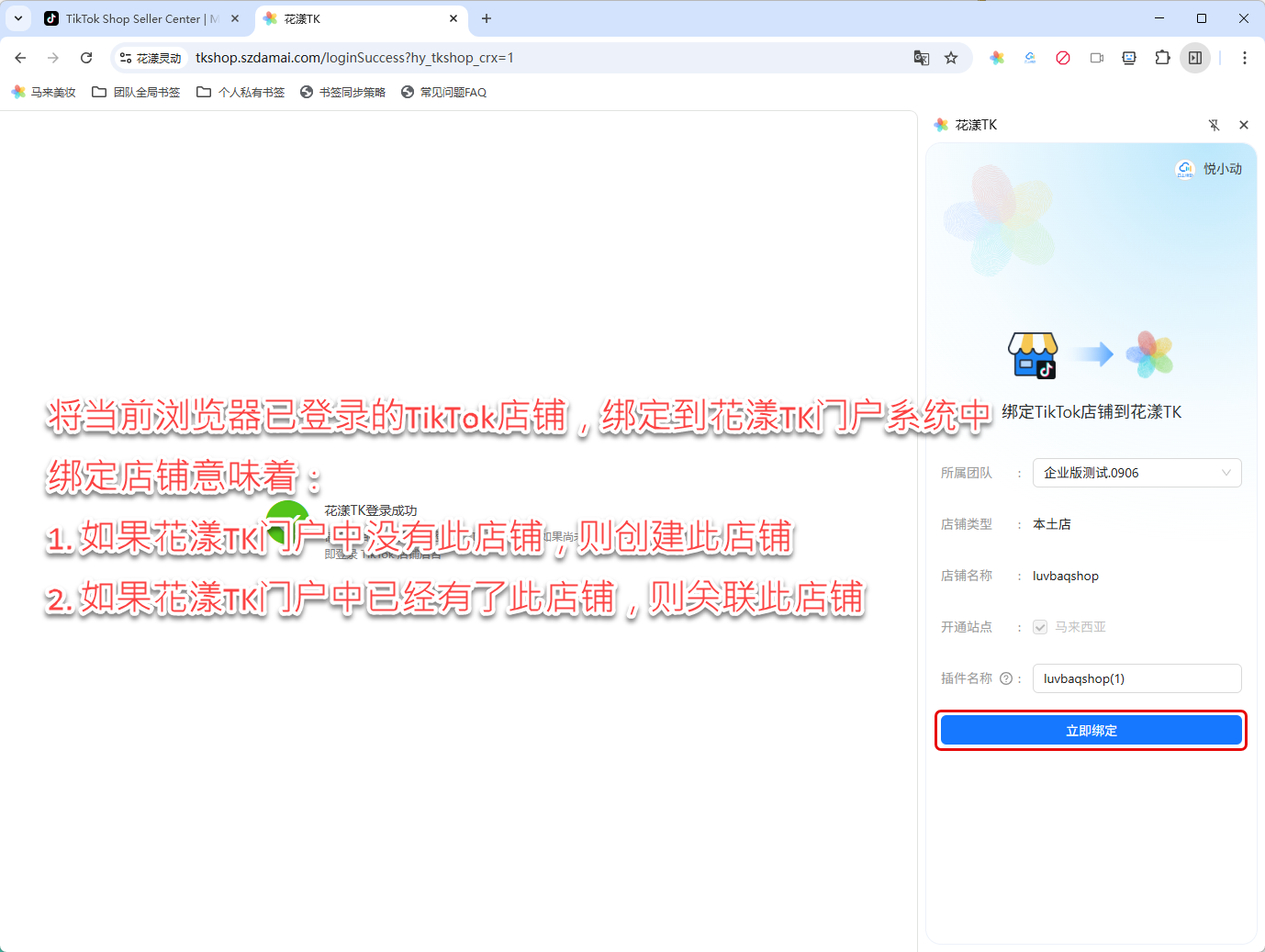Click the blue cloud extension icon
This screenshot has height=952, width=1265.
(x=1030, y=58)
